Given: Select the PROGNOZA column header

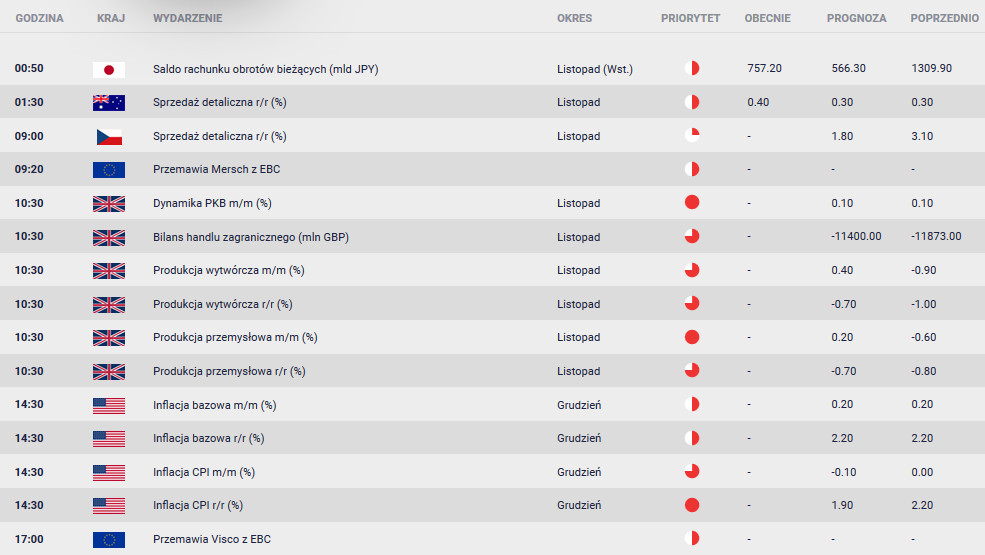Looking at the screenshot, I should 856,18.
